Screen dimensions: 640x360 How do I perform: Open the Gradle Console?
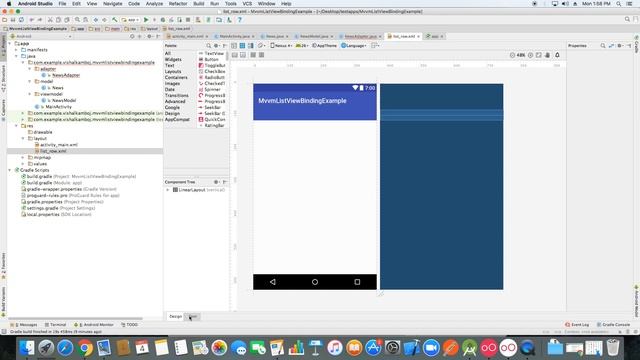[x=613, y=324]
